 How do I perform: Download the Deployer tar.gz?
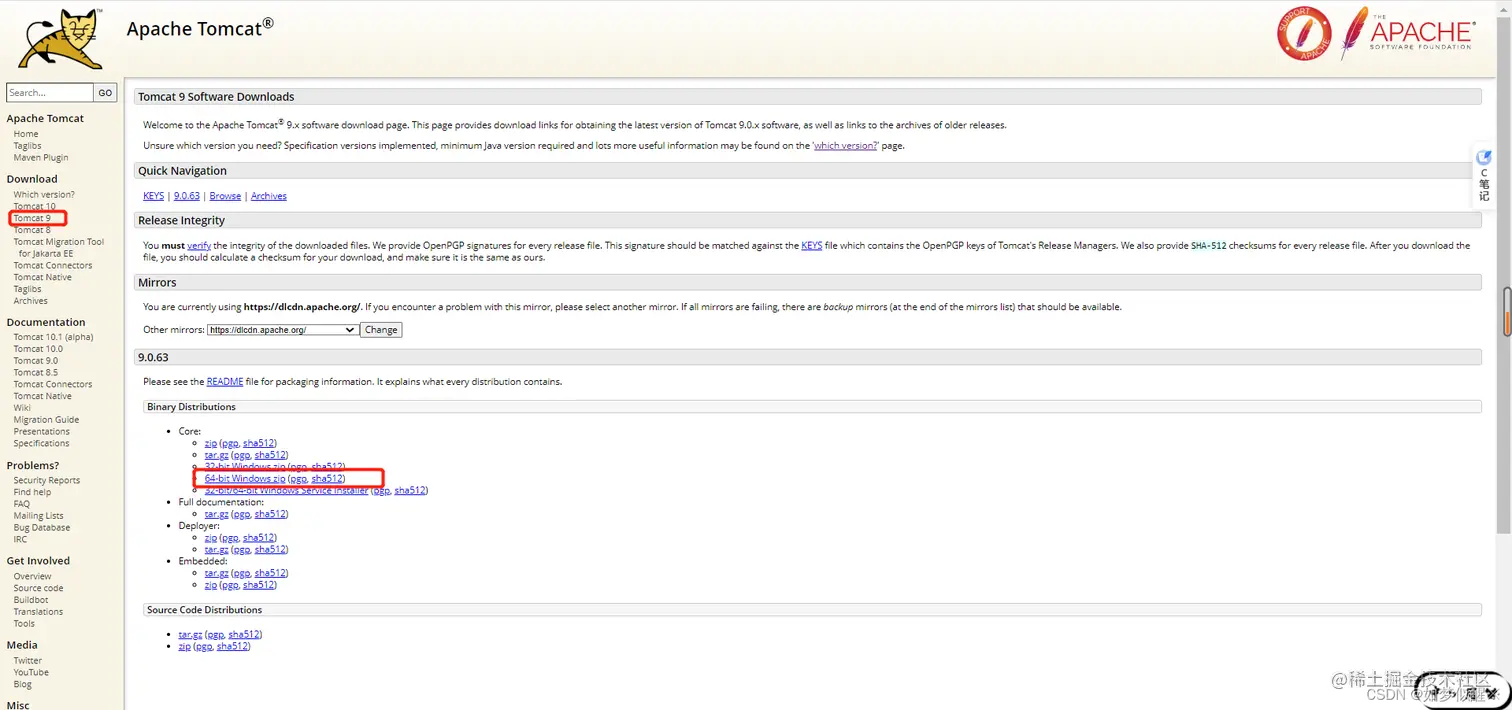[x=217, y=550]
